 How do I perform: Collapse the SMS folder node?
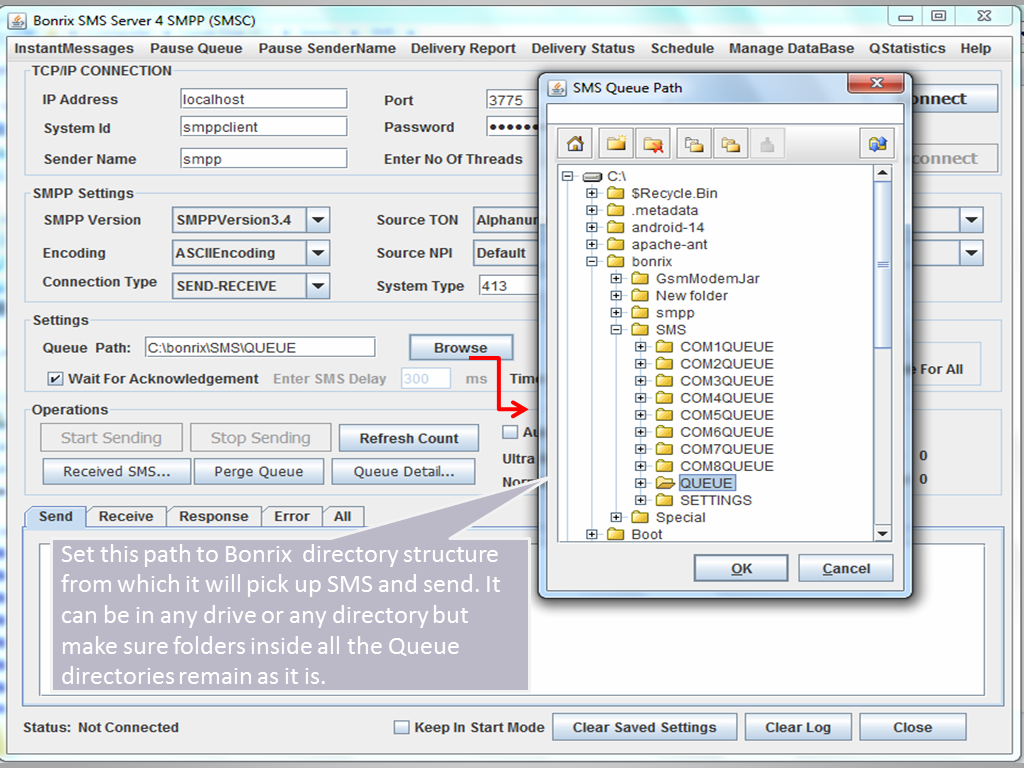tap(616, 329)
